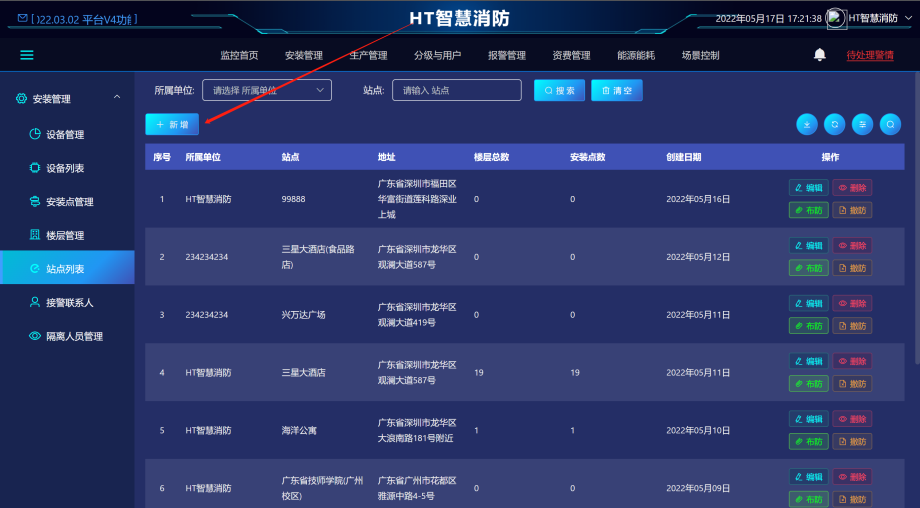This screenshot has width=920, height=508.
Task: Click 撤防 for 三星大酒店(食品路店)
Action: coord(852,268)
